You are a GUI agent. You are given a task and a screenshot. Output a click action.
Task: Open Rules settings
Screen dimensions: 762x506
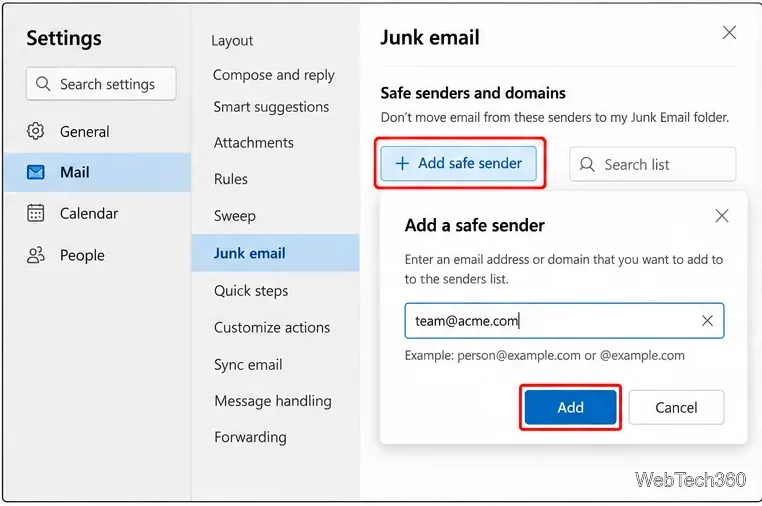(230, 179)
